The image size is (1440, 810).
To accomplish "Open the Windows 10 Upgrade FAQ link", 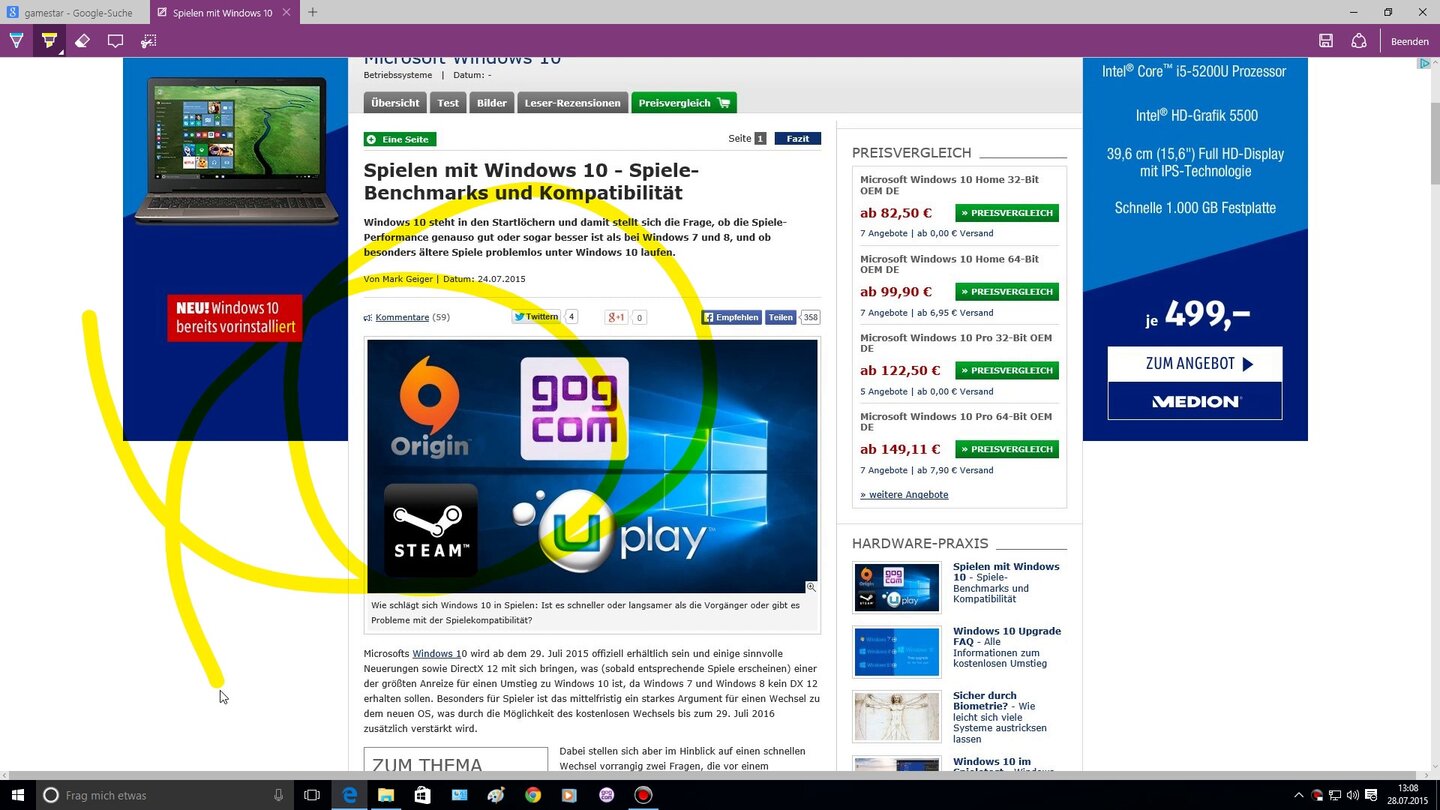I will click(1007, 636).
